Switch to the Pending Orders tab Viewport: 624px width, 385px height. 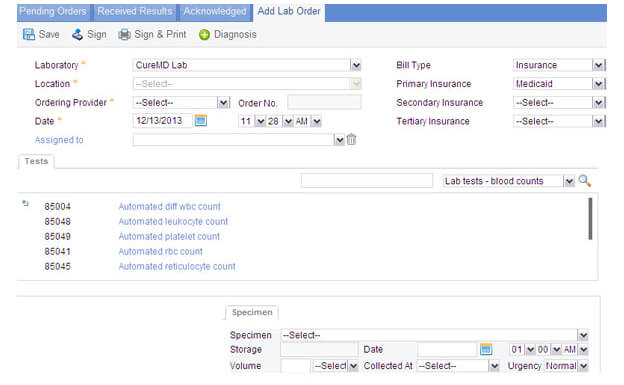(x=53, y=11)
